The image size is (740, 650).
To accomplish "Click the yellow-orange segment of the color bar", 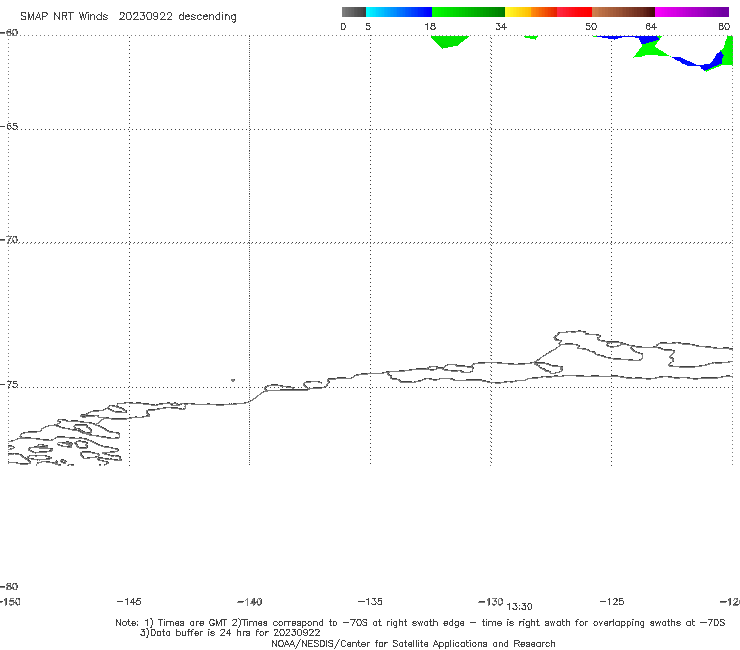I will pos(531,12).
